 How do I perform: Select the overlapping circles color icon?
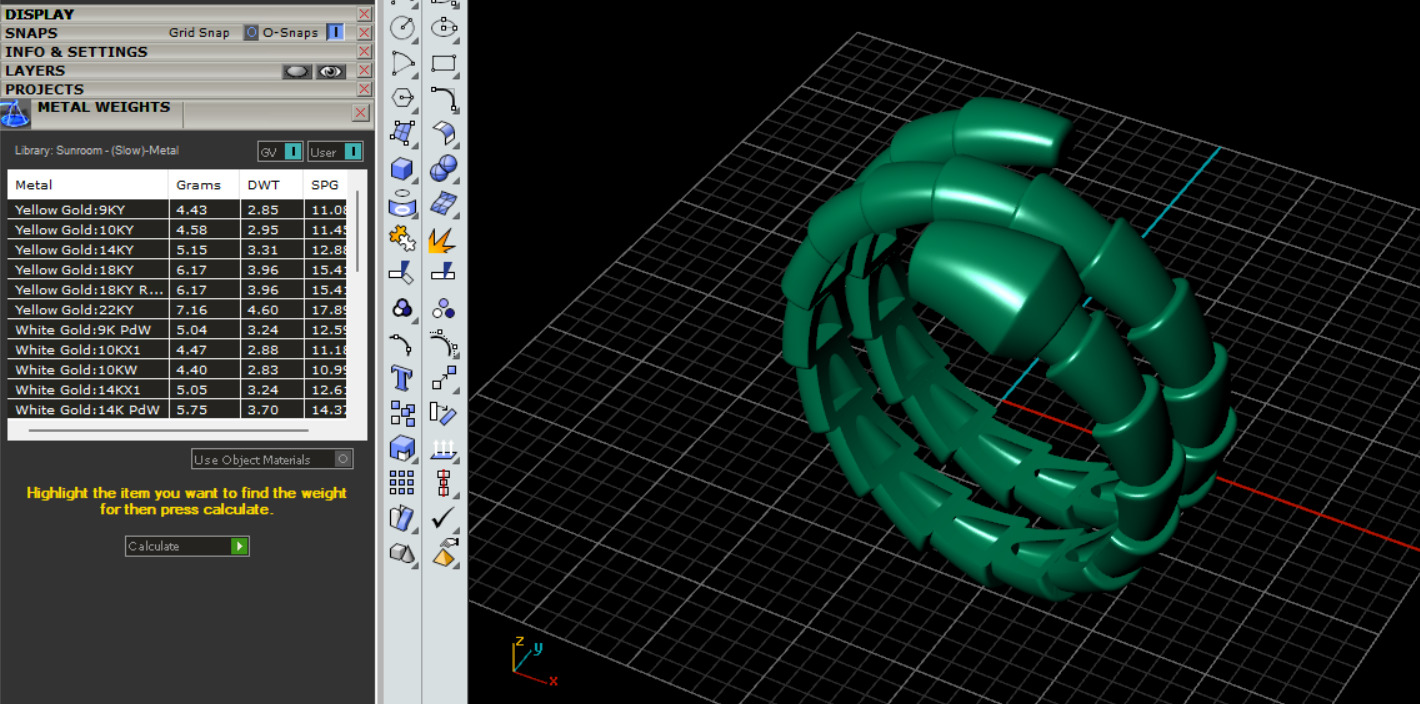click(x=402, y=308)
